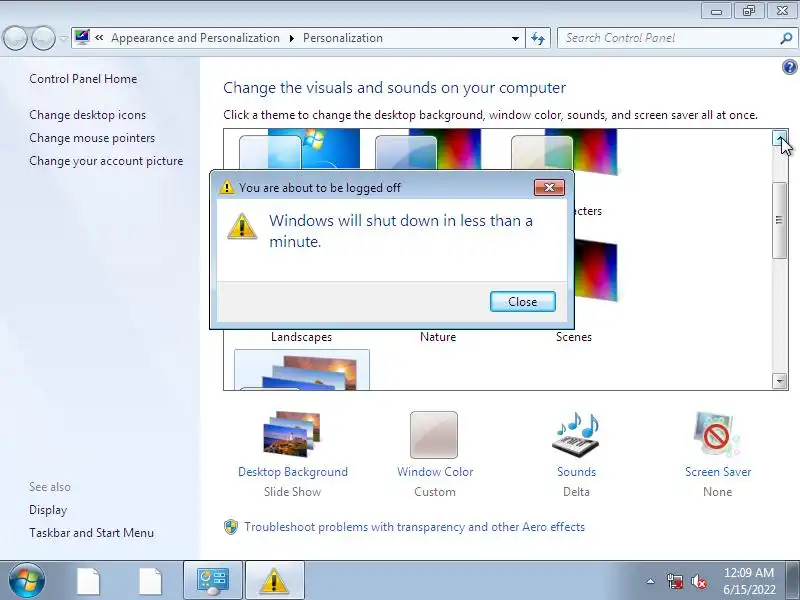Click the network tray icon
This screenshot has height=600, width=800.
pyautogui.click(x=675, y=581)
